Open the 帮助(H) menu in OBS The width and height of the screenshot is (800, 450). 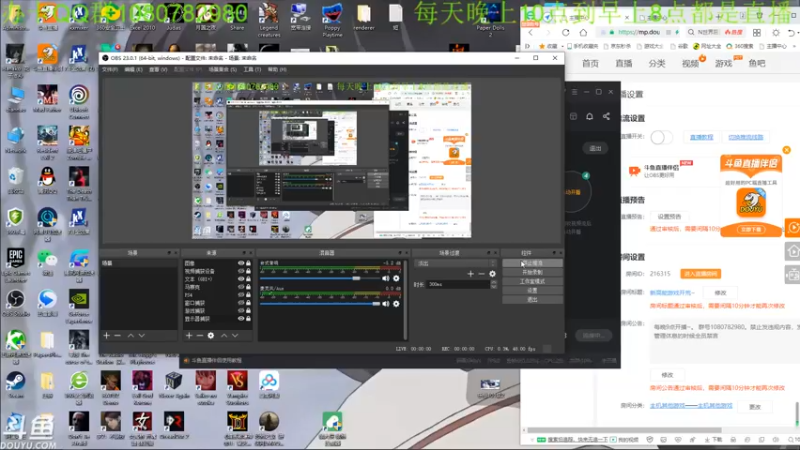coord(277,69)
